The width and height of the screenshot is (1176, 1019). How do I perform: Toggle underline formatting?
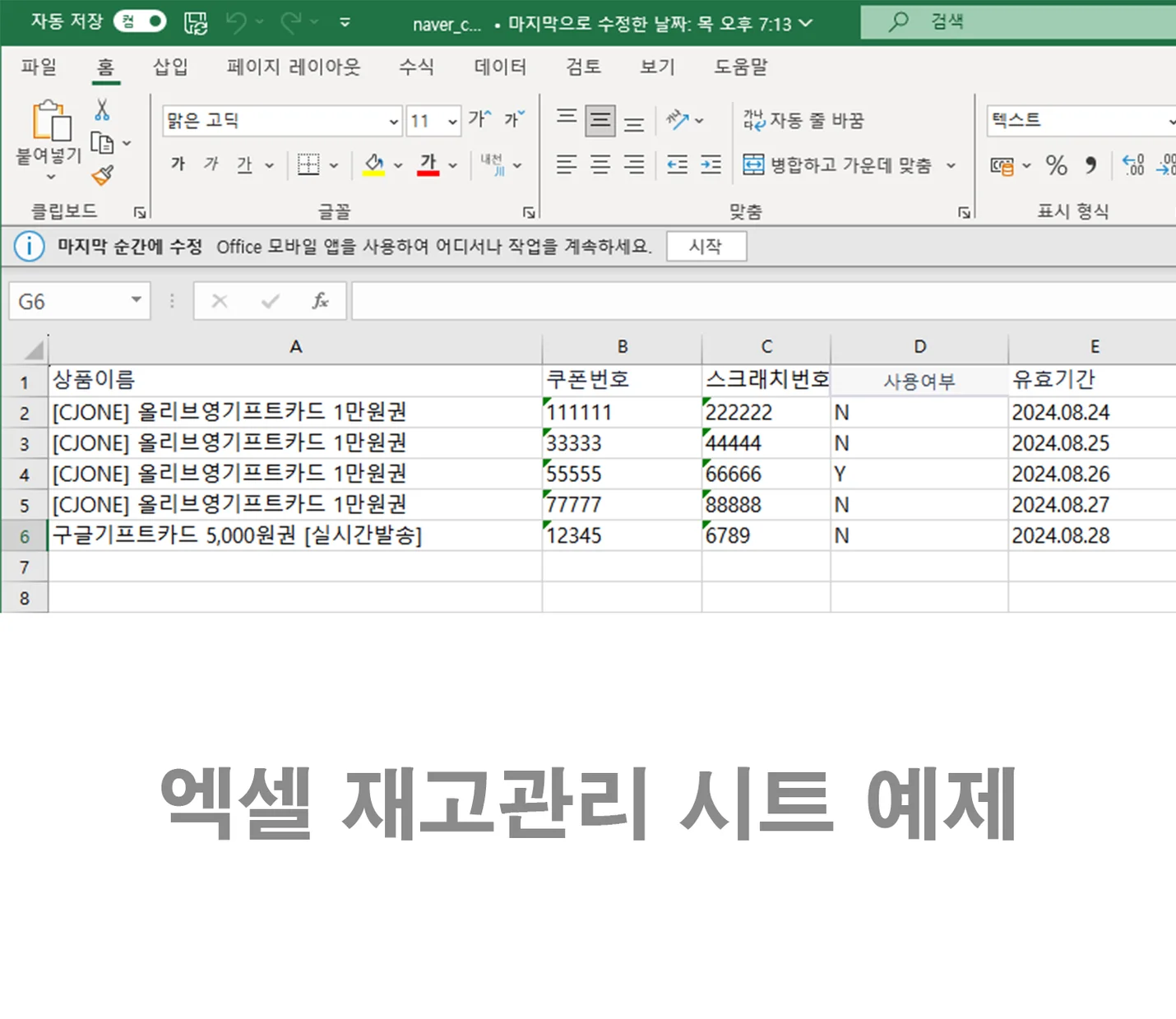click(x=244, y=164)
